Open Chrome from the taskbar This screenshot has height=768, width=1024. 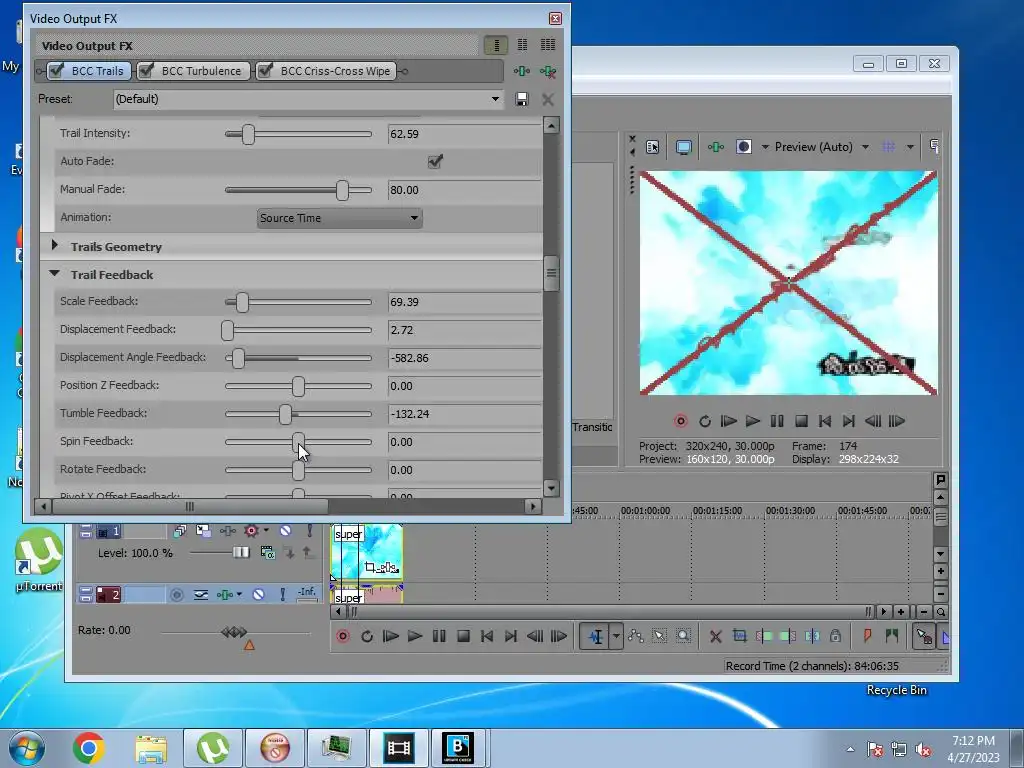[x=88, y=748]
